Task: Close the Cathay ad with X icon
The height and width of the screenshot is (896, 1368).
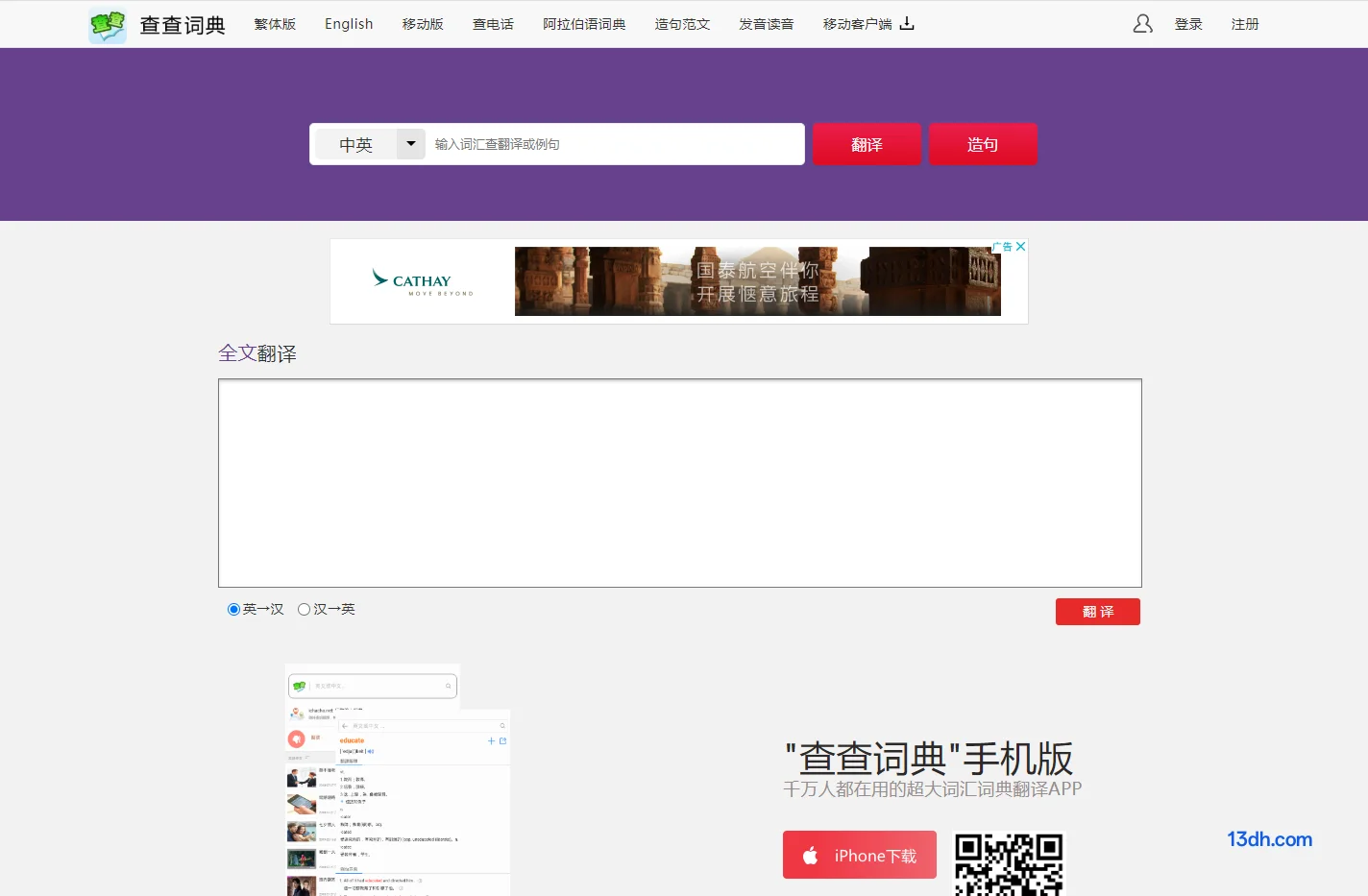Action: pyautogui.click(x=1020, y=247)
